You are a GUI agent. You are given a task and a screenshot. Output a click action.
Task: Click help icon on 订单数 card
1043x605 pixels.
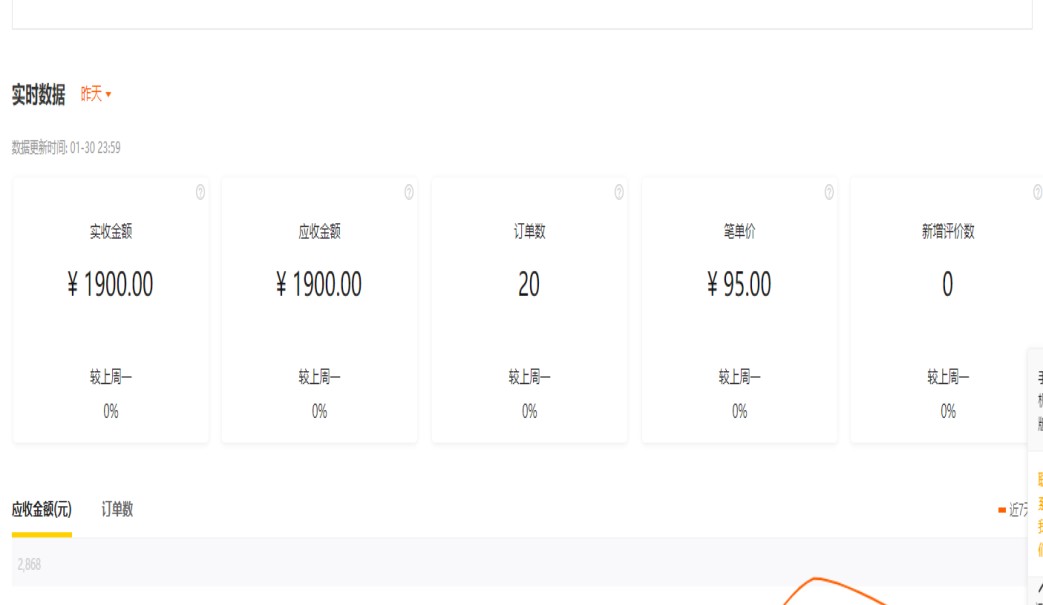click(618, 192)
